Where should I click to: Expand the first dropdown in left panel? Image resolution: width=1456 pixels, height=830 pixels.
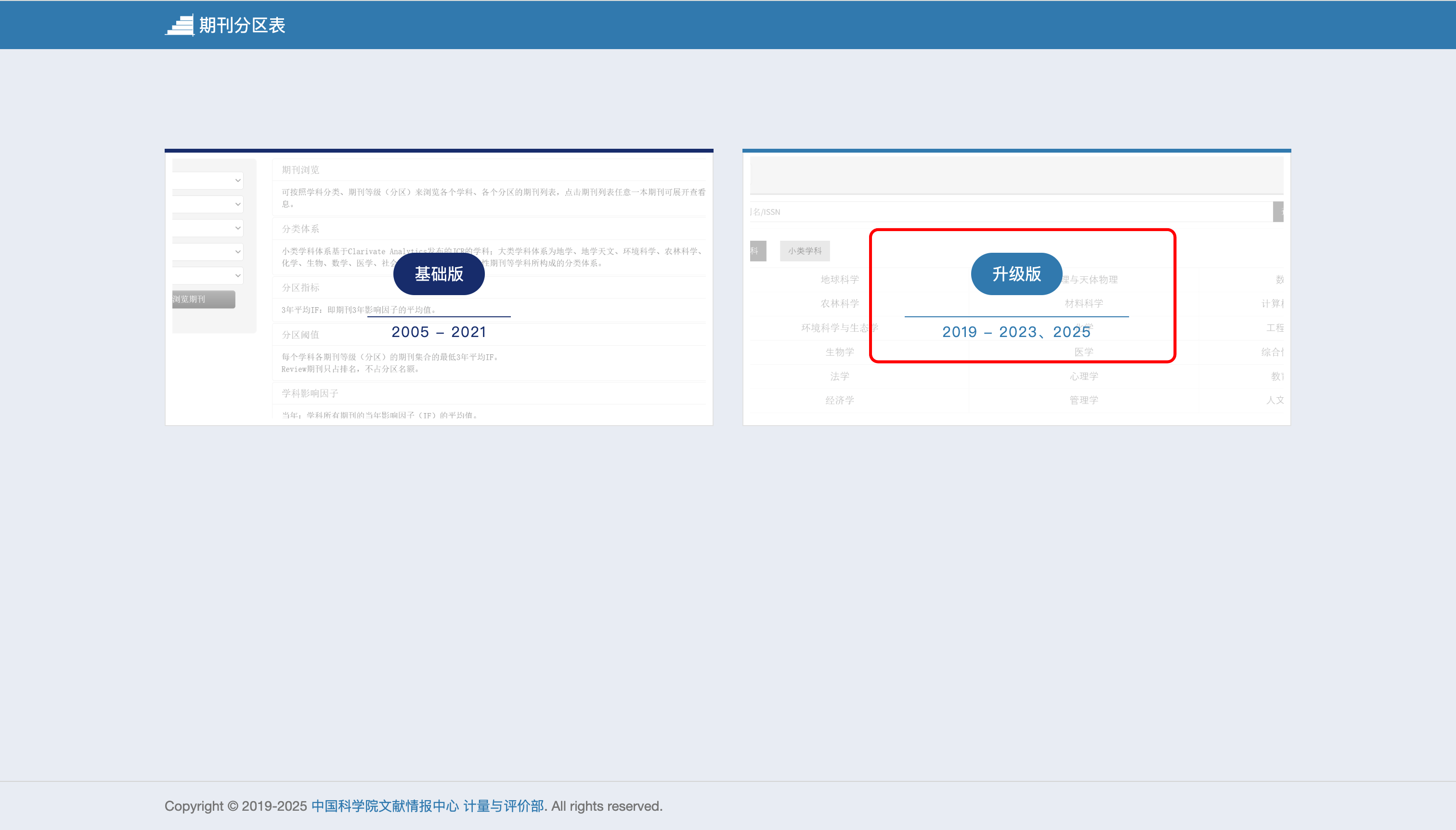[238, 181]
